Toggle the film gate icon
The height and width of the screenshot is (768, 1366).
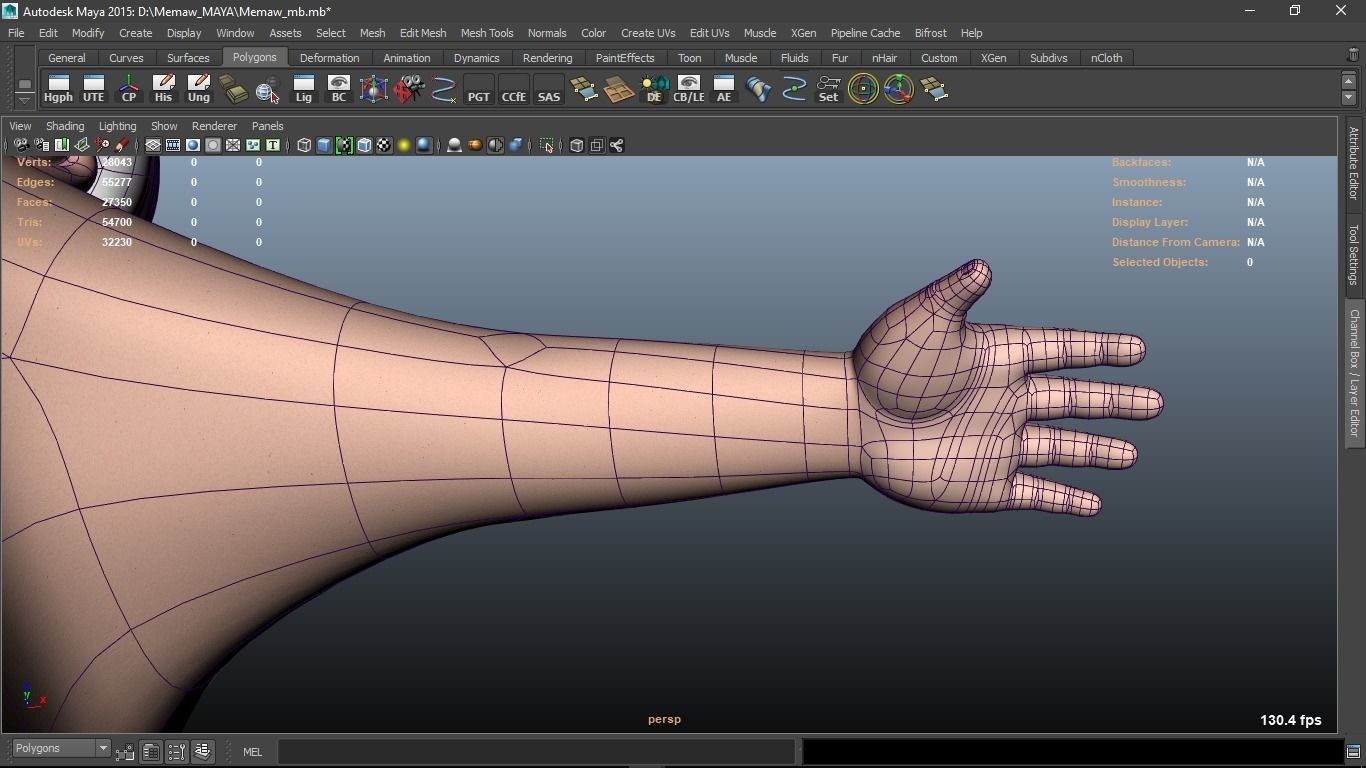[x=173, y=145]
